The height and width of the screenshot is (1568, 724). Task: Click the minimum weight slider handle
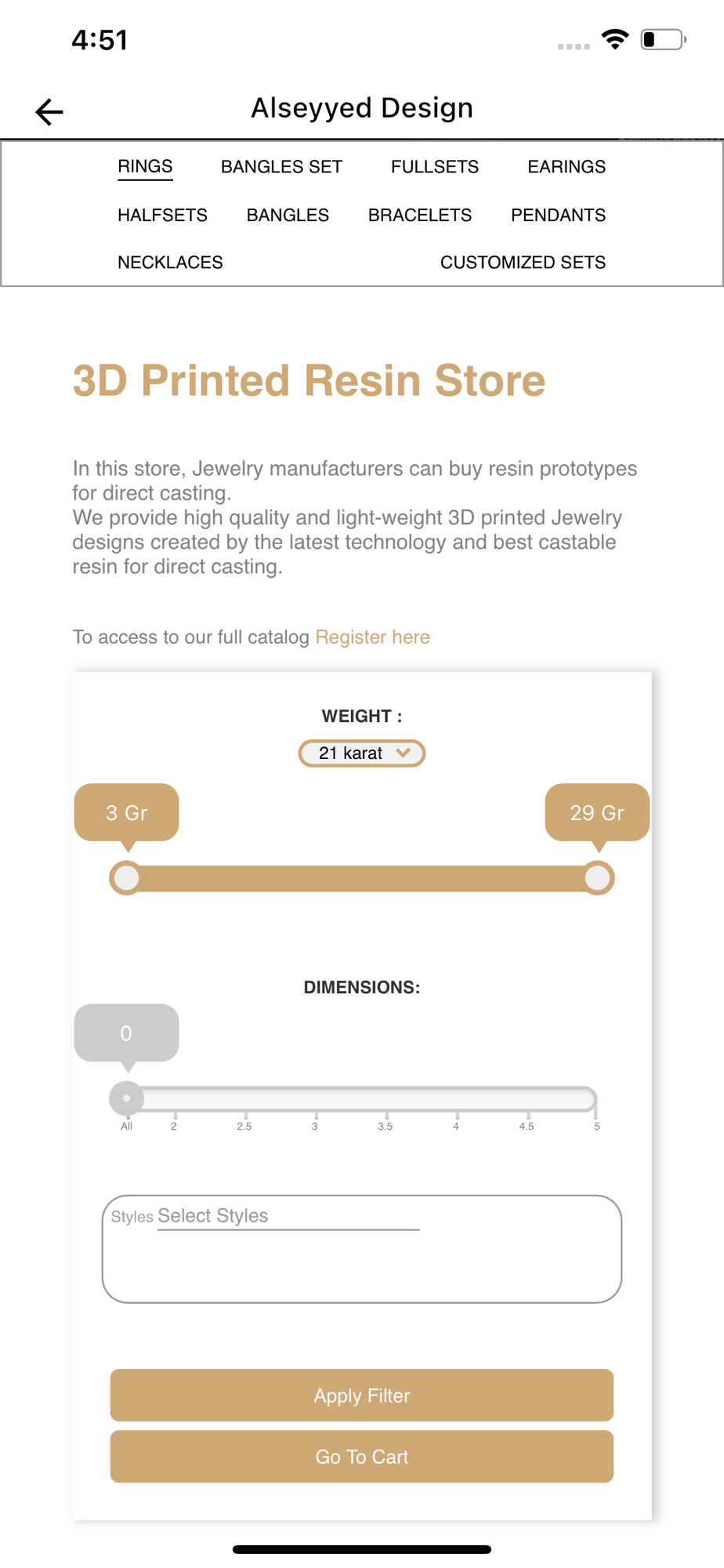tap(126, 878)
